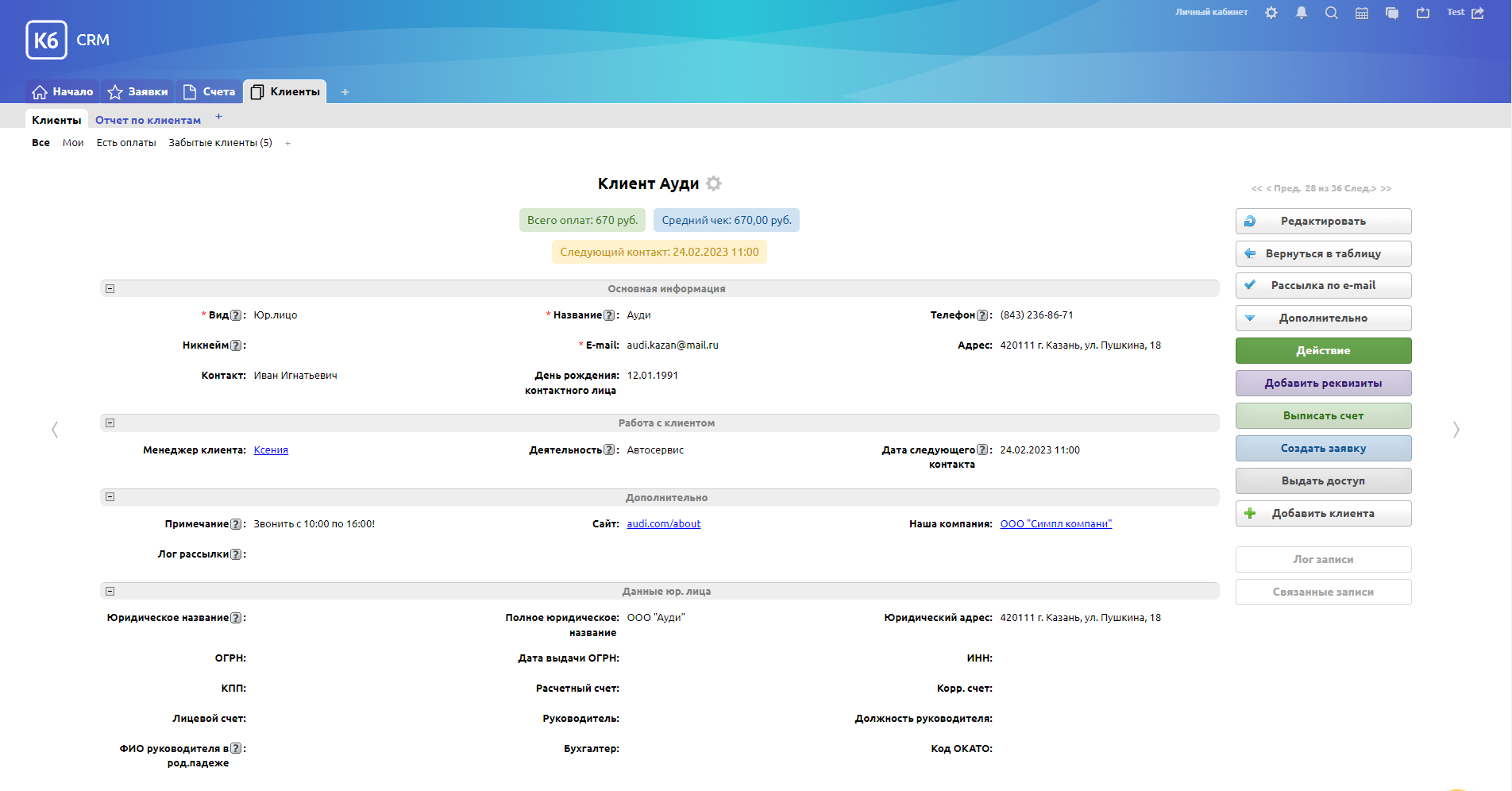Screen dimensions: 1512x791
Task: Open notifications bell in the header
Action: pyautogui.click(x=1302, y=13)
